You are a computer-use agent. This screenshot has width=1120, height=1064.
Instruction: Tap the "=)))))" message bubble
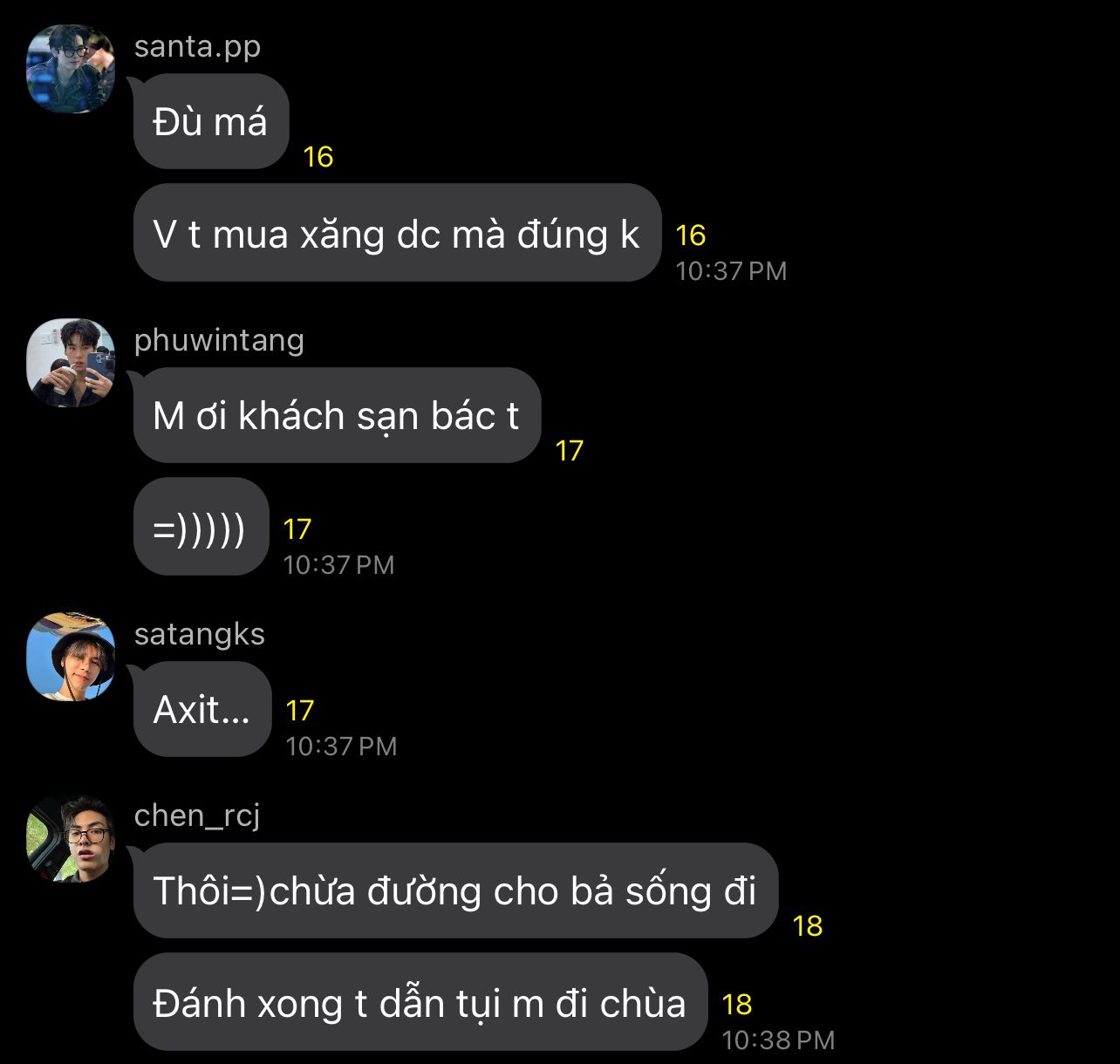pyautogui.click(x=200, y=527)
